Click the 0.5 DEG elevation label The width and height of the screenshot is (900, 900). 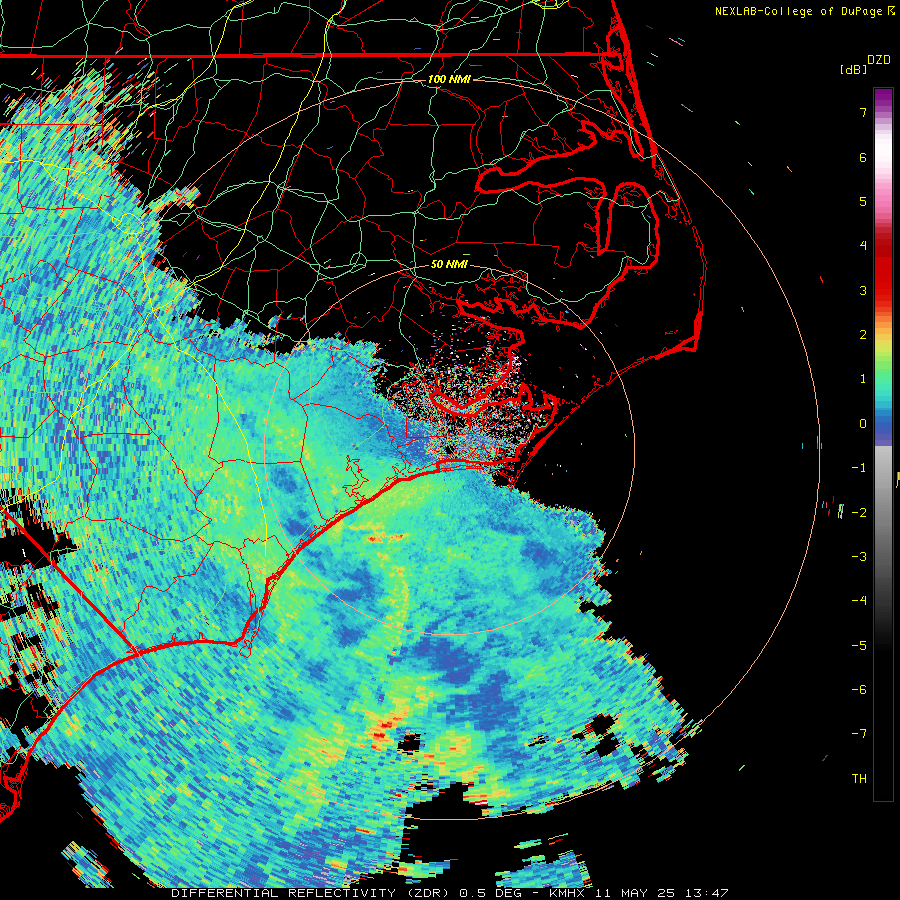490,893
